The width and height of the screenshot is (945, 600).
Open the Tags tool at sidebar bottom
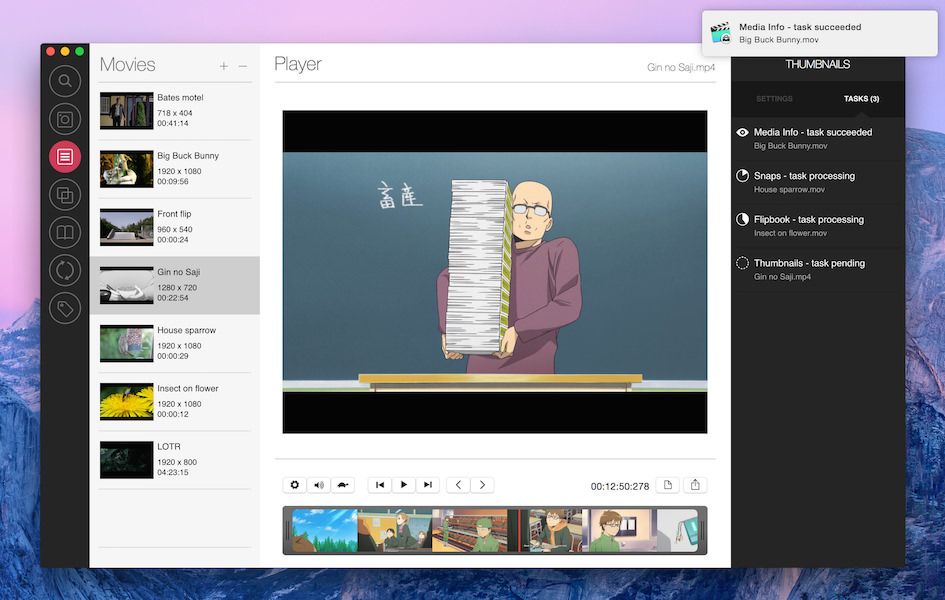coord(64,308)
